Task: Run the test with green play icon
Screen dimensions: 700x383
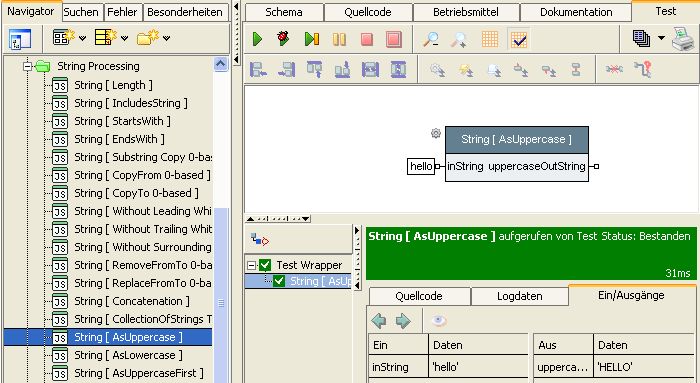Action: pos(257,39)
